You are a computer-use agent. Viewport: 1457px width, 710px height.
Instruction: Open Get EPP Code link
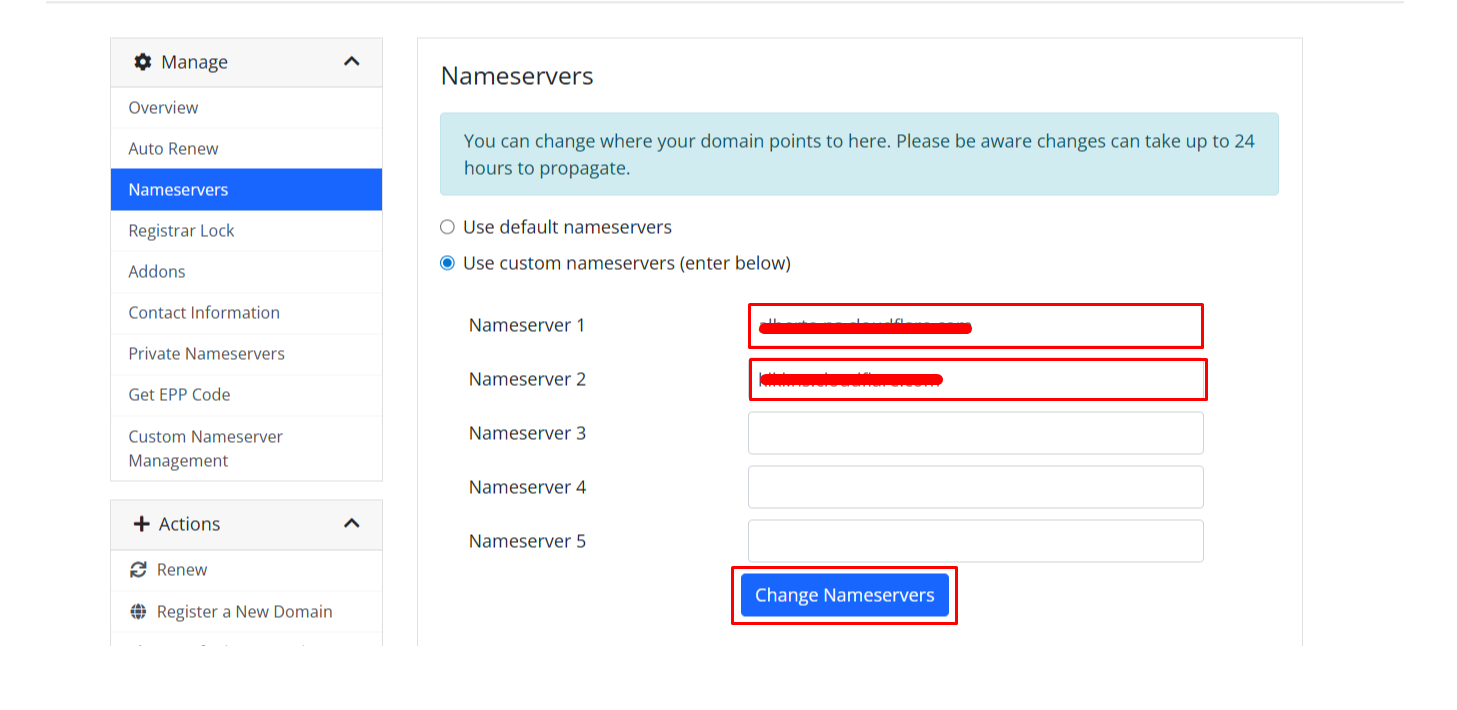179,395
